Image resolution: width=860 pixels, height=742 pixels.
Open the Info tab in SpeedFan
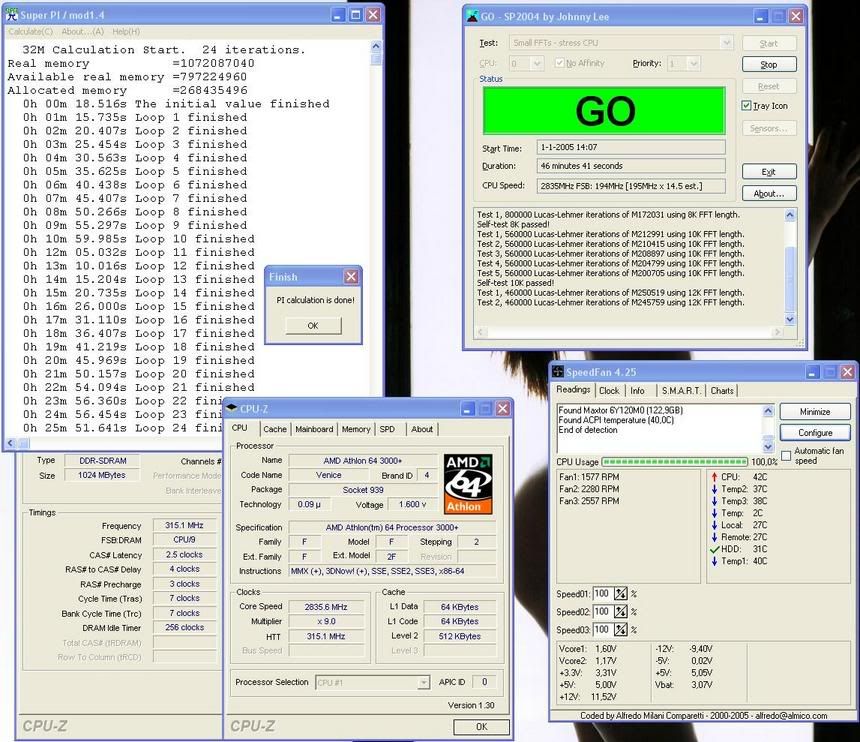point(637,390)
